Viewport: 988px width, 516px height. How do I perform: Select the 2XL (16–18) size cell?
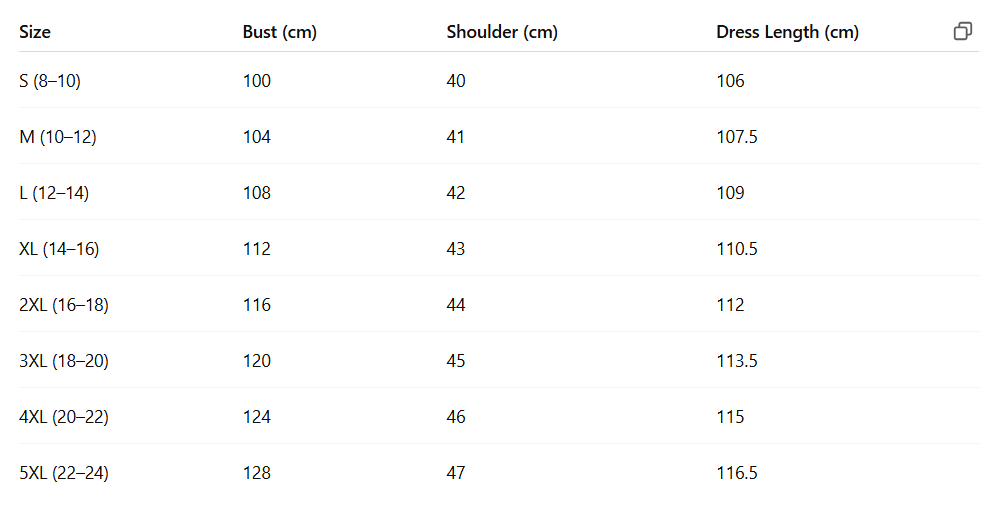click(x=64, y=305)
